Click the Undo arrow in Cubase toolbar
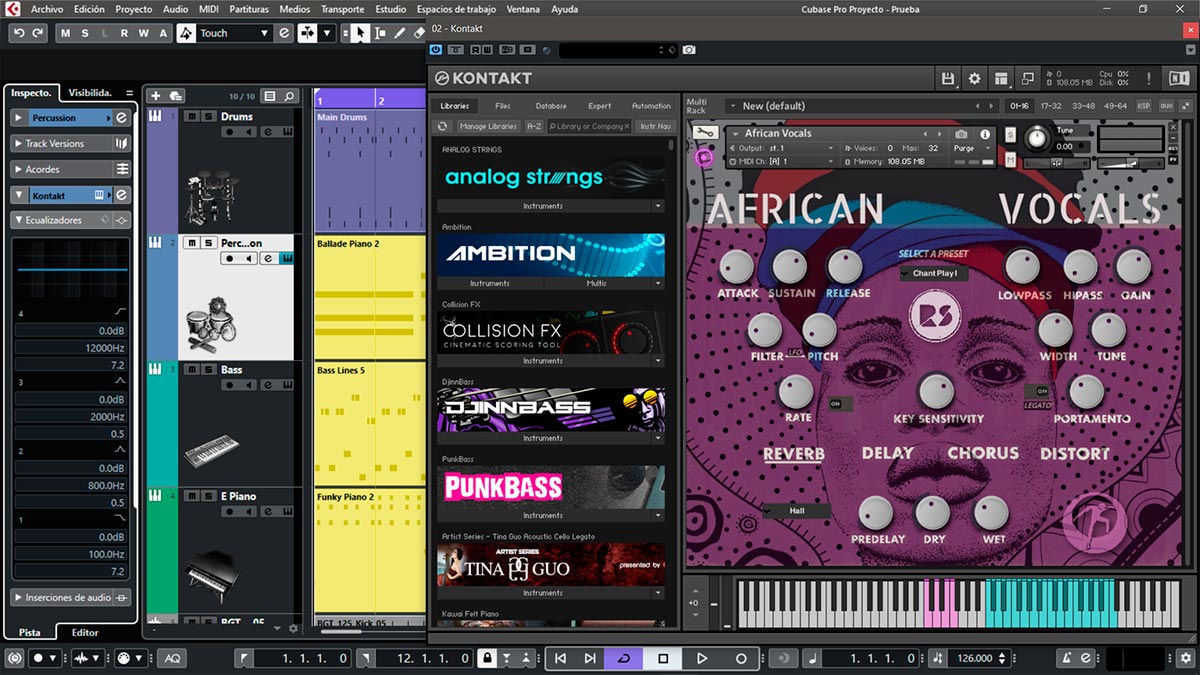Viewport: 1200px width, 675px height. pyautogui.click(x=19, y=33)
